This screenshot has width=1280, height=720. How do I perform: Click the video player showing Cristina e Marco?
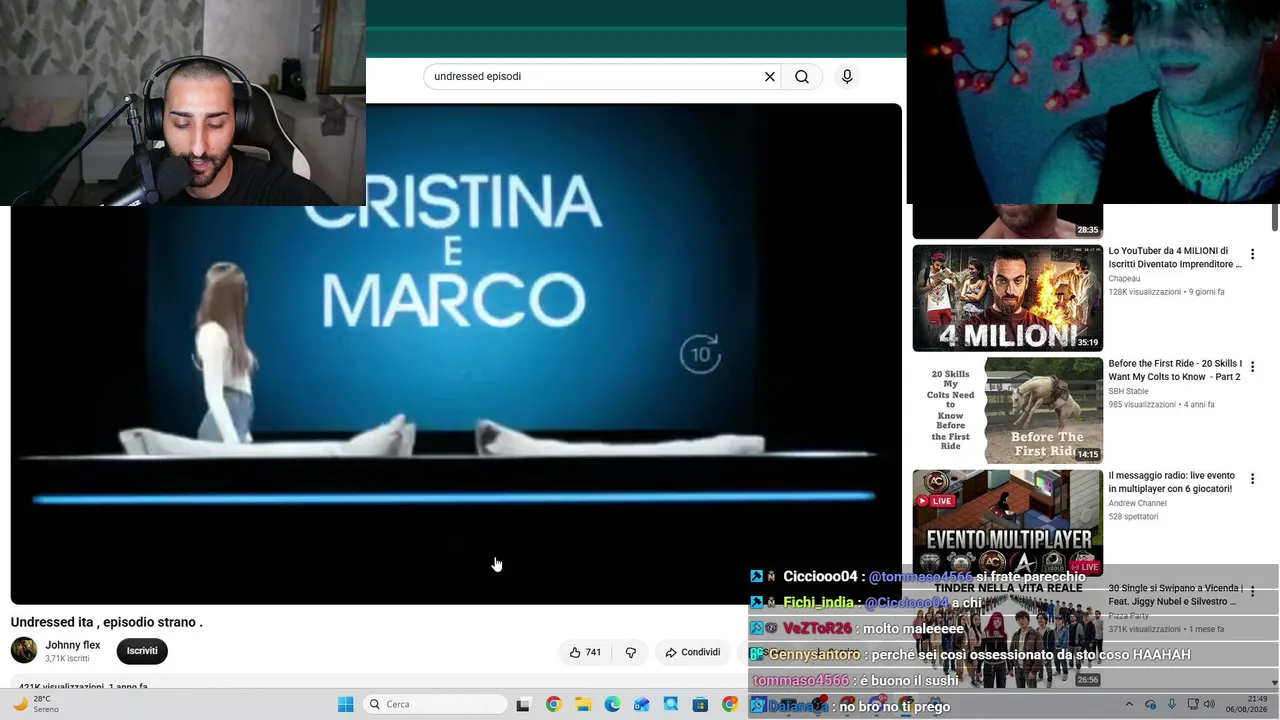[456, 354]
